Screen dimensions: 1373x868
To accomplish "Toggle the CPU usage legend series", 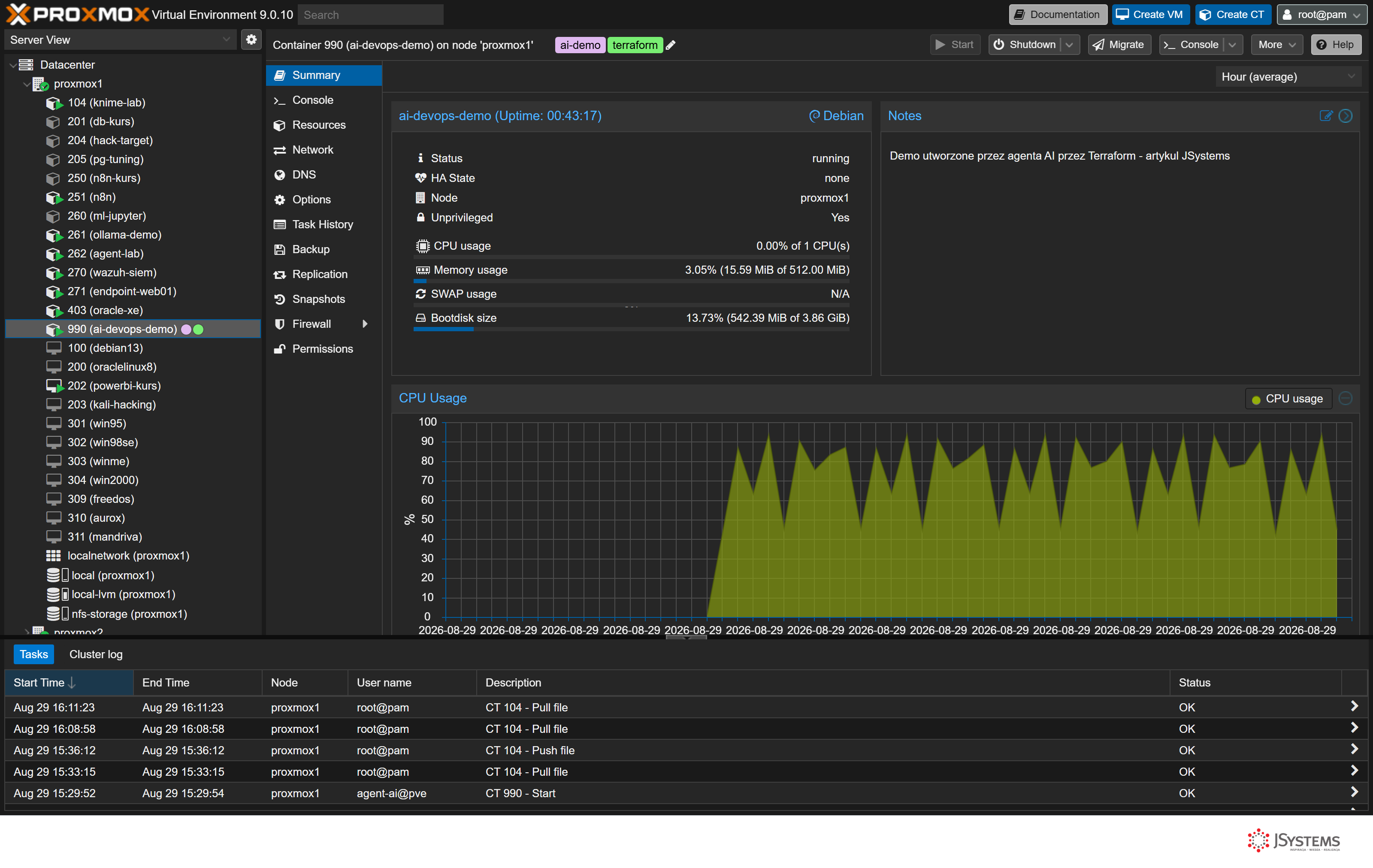I will (1288, 399).
